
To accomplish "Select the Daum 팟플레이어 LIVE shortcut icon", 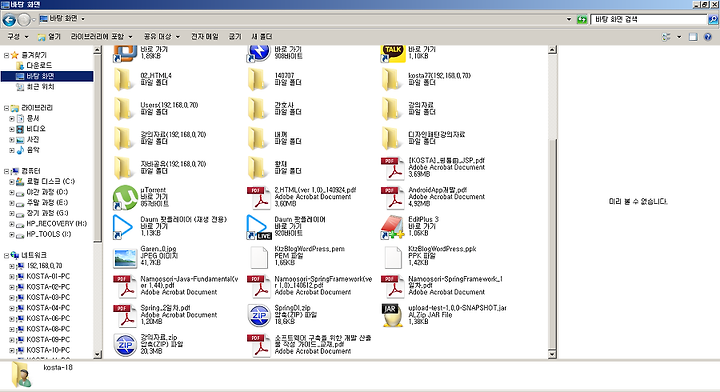I will 259,227.
